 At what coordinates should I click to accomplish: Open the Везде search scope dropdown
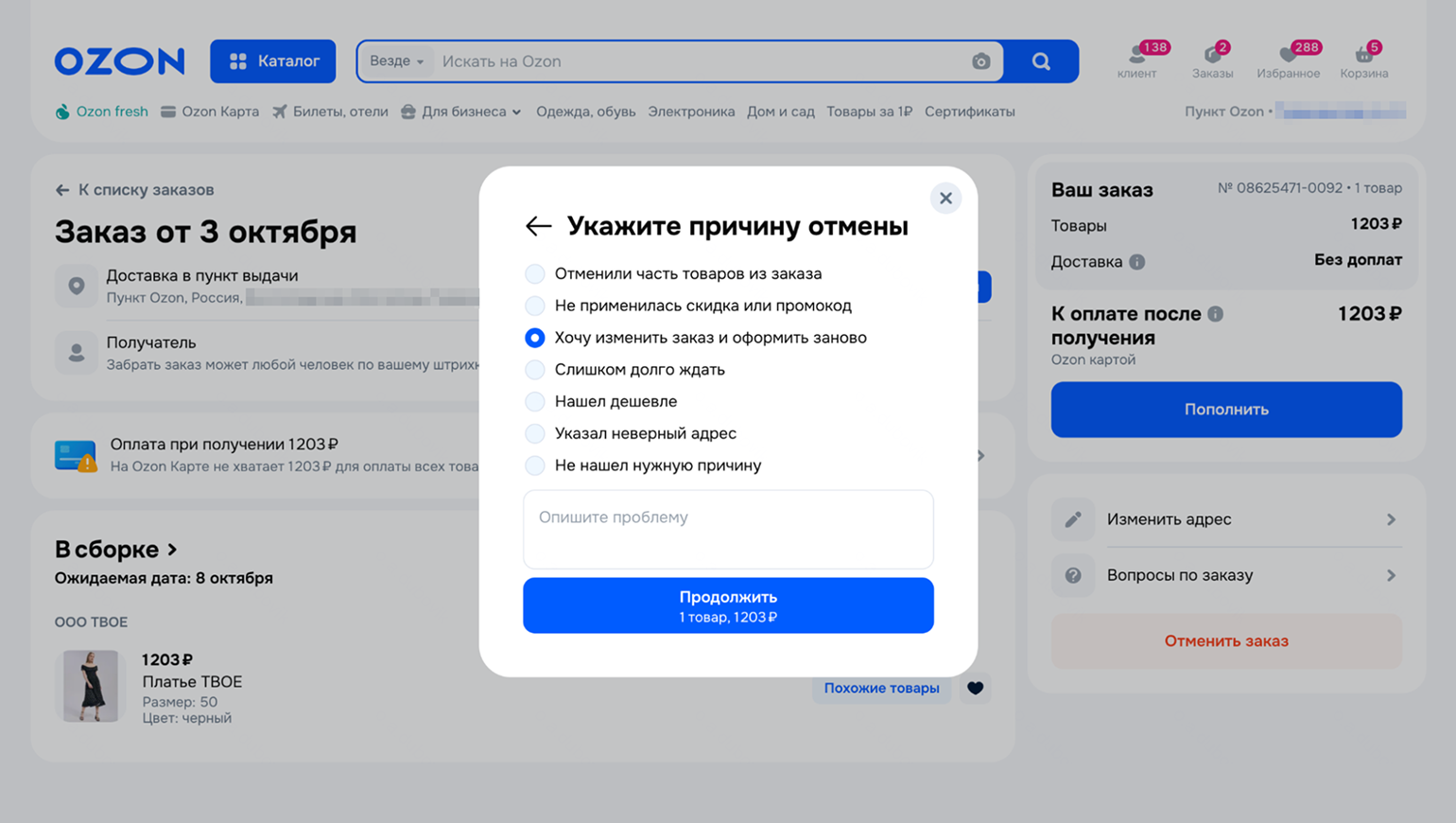[396, 61]
